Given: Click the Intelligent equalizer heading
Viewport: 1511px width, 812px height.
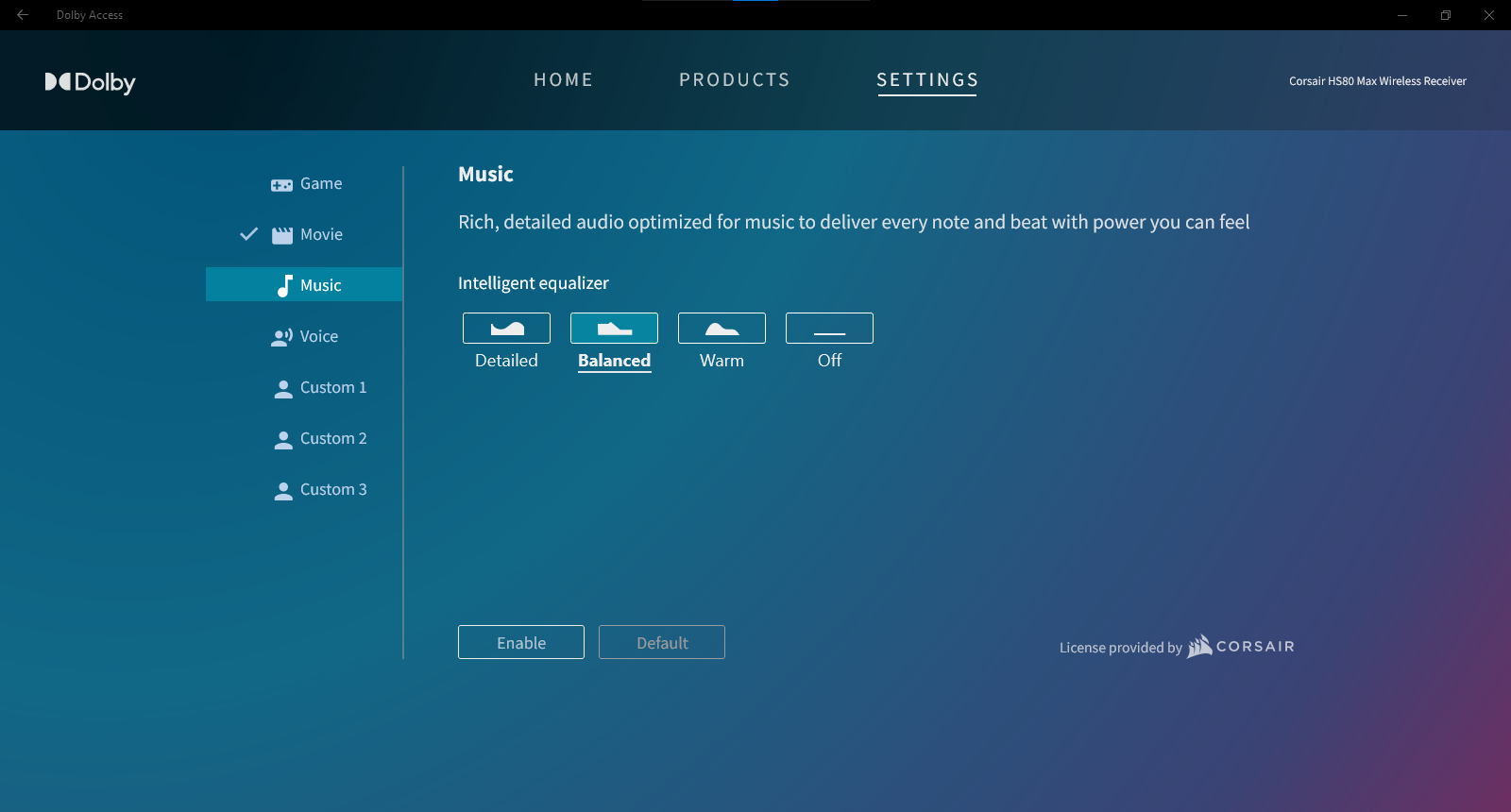Looking at the screenshot, I should (534, 283).
